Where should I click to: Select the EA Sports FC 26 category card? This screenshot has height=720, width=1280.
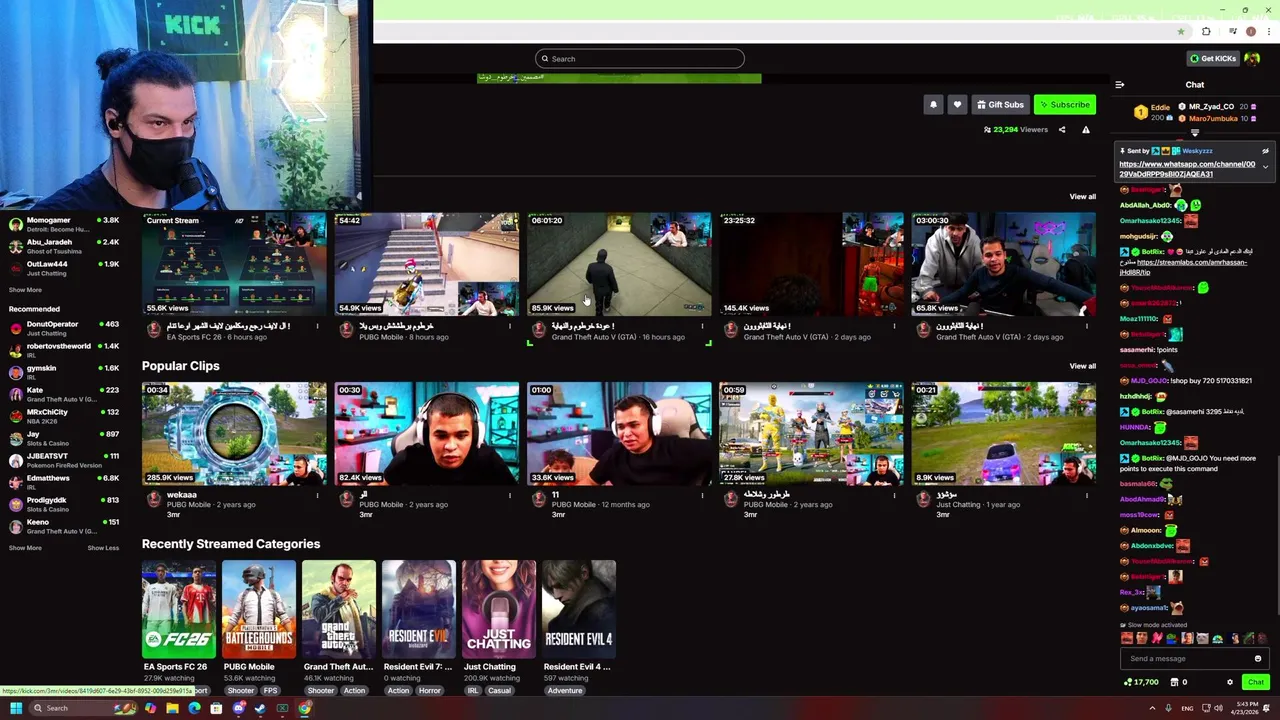(x=179, y=608)
